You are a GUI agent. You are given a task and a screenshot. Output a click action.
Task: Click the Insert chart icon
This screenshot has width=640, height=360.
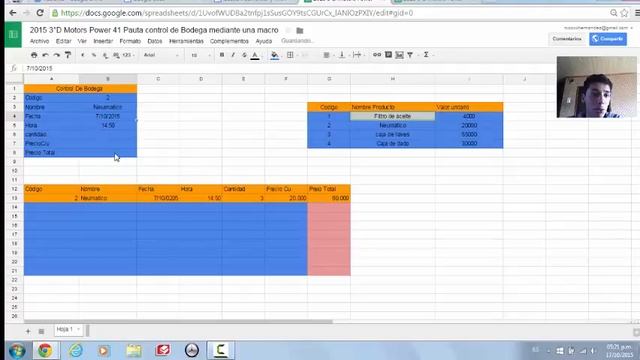(400, 55)
